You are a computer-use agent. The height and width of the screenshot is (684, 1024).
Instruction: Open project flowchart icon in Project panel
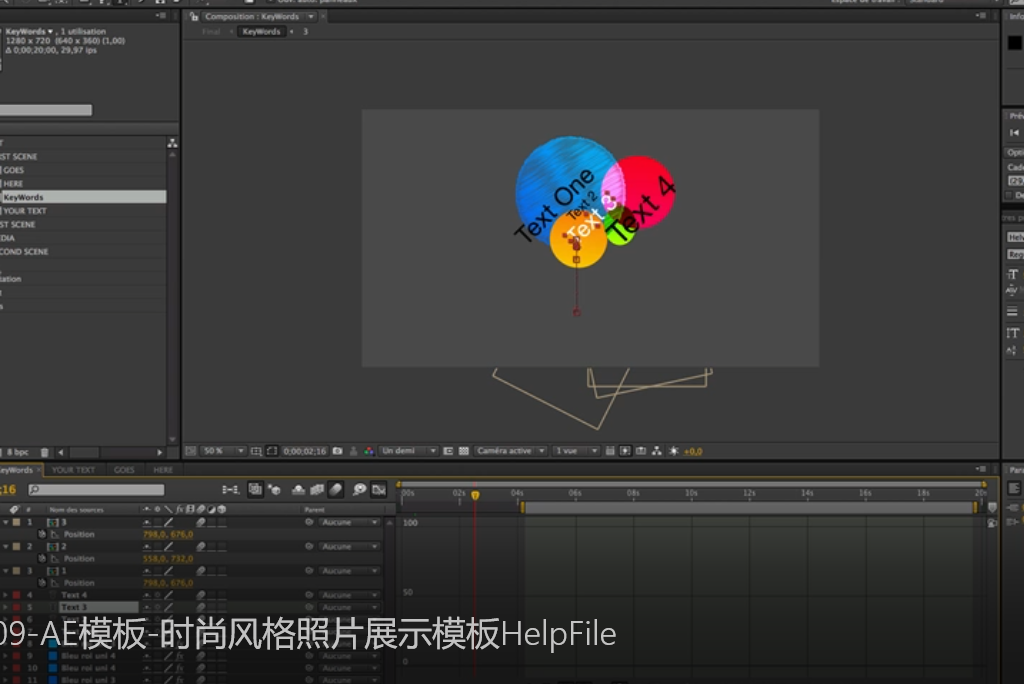coord(172,143)
